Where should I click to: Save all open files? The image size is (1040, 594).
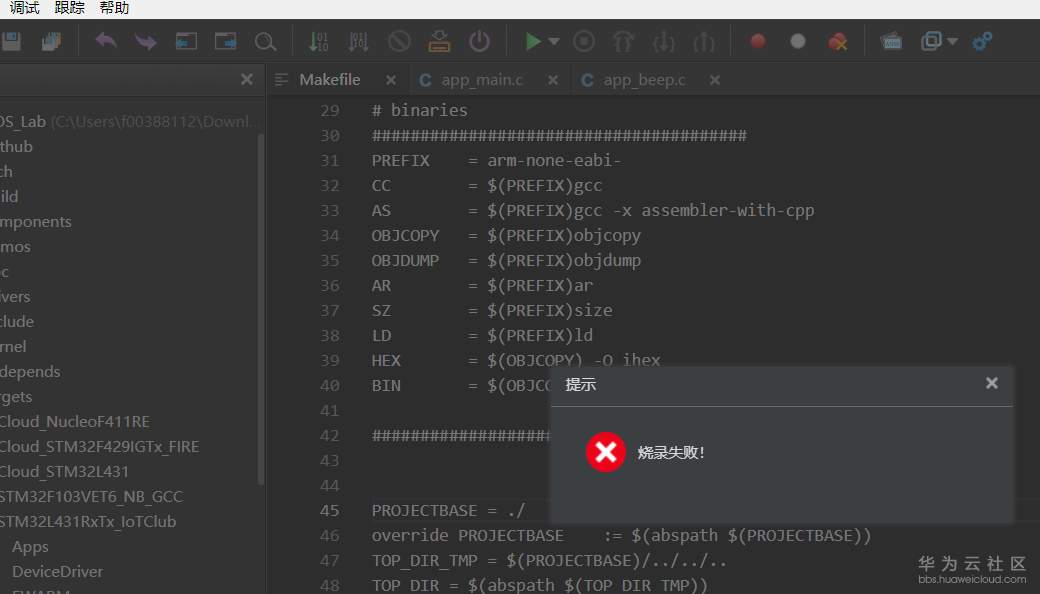point(51,41)
